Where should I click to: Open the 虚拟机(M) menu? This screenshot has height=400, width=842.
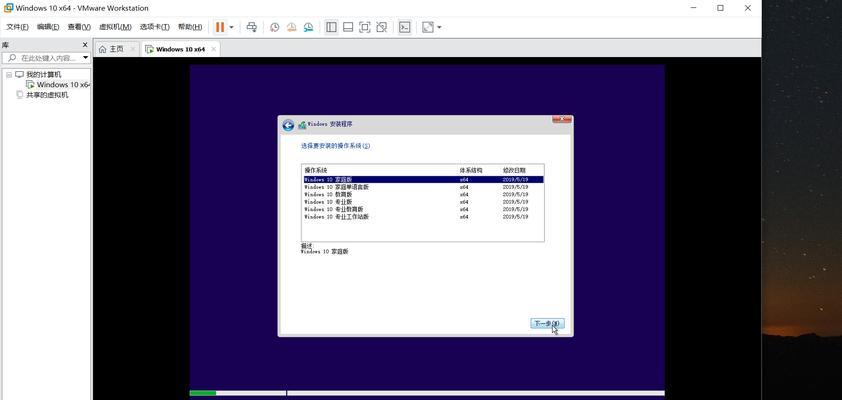tap(115, 27)
